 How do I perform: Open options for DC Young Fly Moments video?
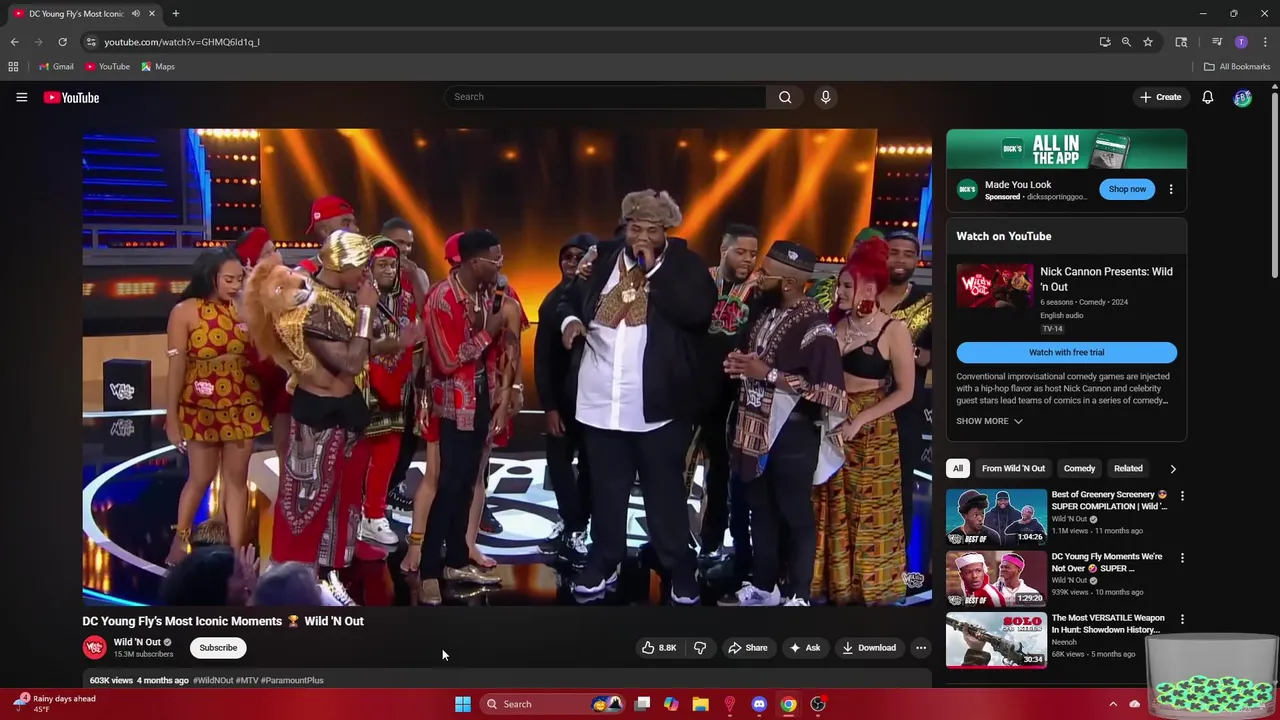coord(1182,558)
